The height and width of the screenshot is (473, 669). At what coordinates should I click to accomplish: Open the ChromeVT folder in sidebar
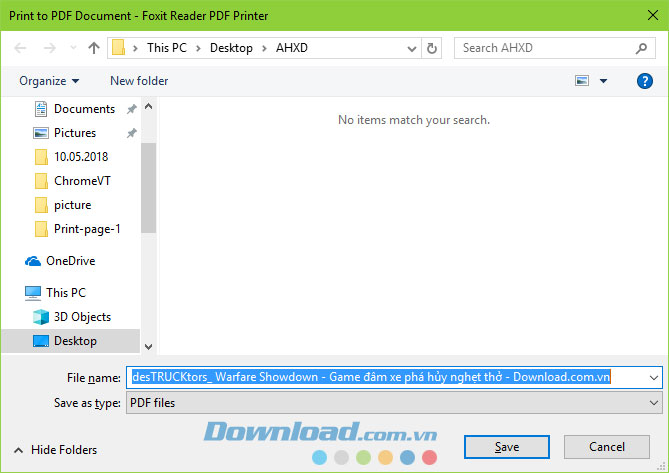tap(82, 181)
